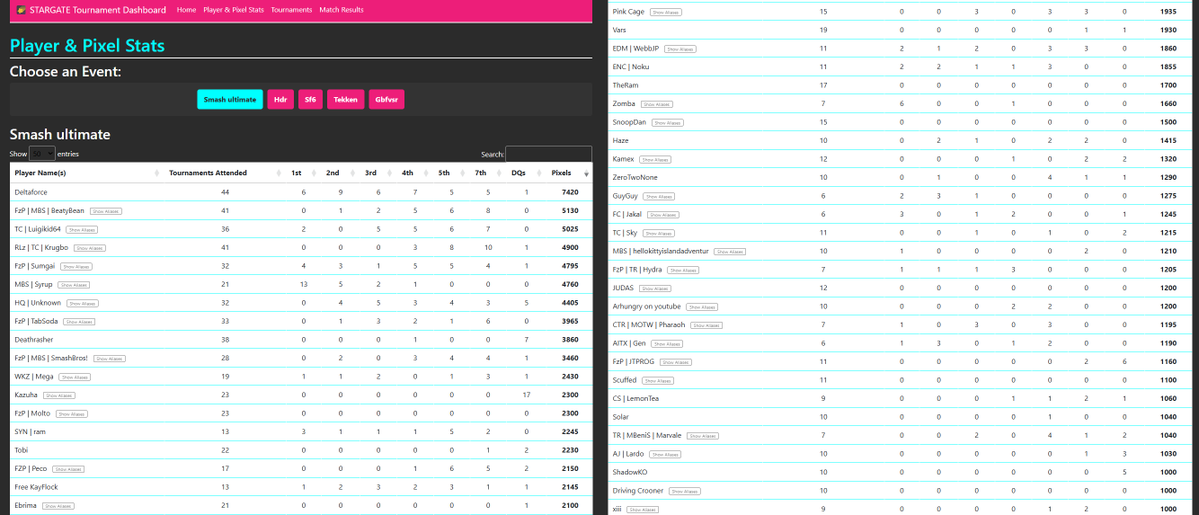Image resolution: width=1199 pixels, height=515 pixels.
Task: Show aliases for AITX | Gen
Action: click(668, 343)
